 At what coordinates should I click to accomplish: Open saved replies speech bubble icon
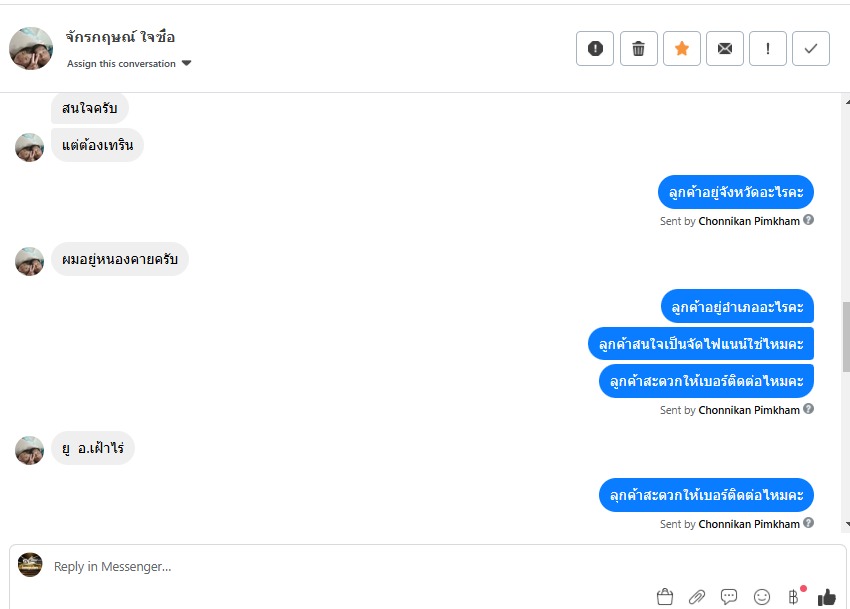pyautogui.click(x=729, y=597)
